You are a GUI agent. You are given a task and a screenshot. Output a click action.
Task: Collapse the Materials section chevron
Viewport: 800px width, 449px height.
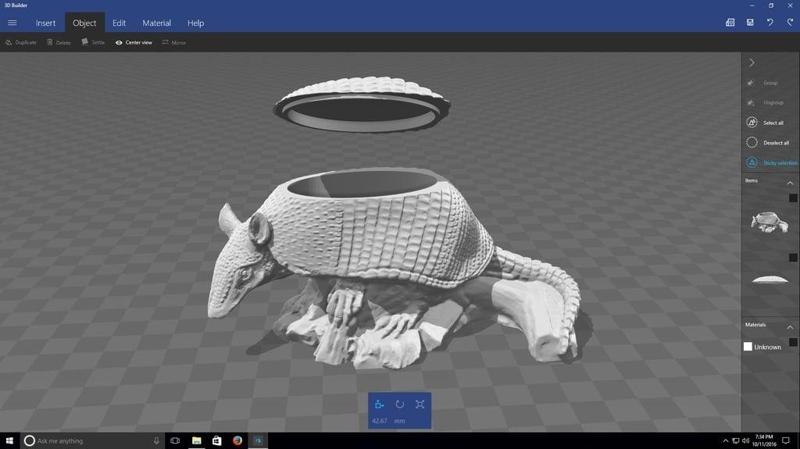790,327
